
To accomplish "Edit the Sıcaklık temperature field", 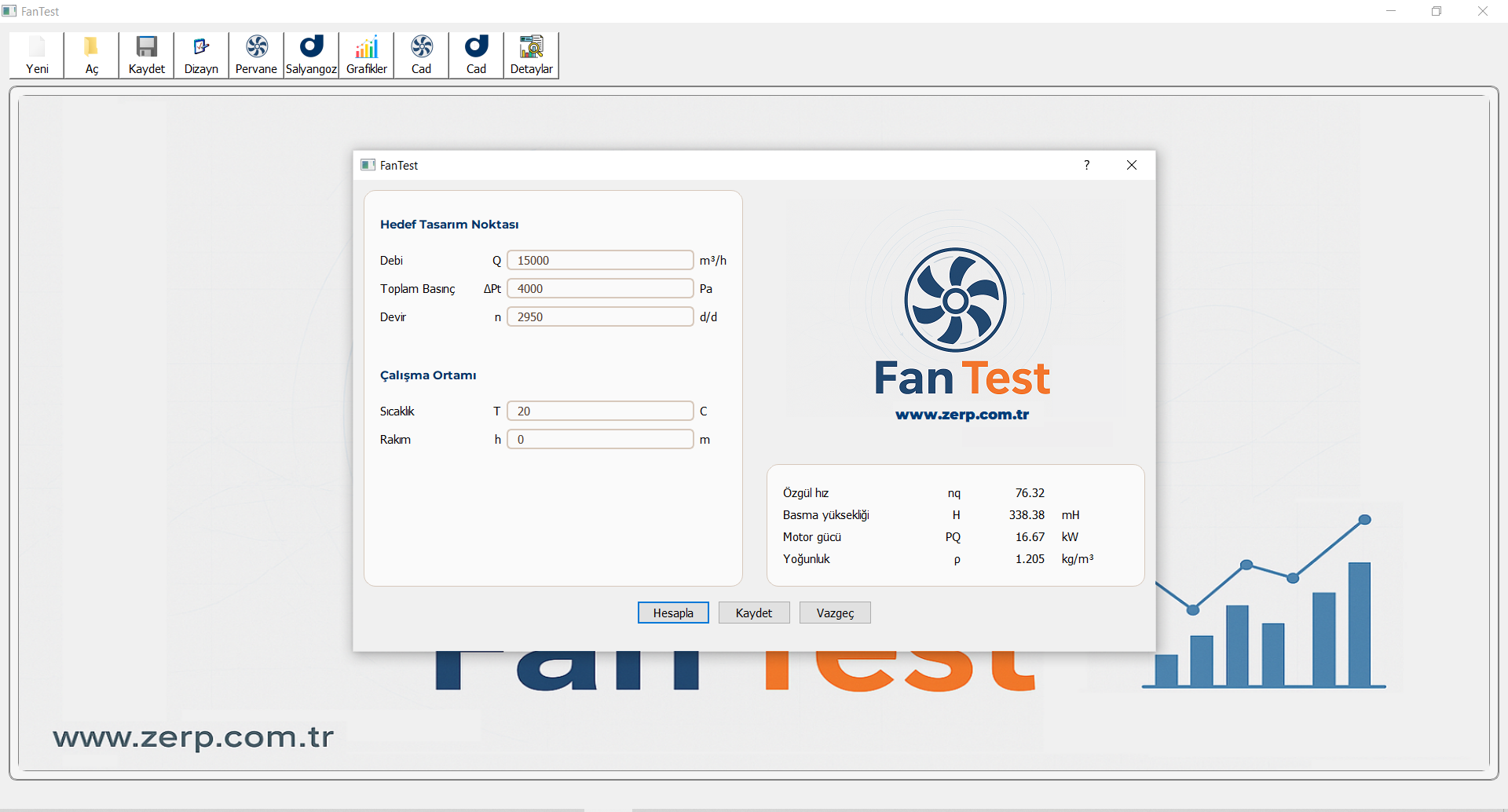I will click(x=599, y=411).
